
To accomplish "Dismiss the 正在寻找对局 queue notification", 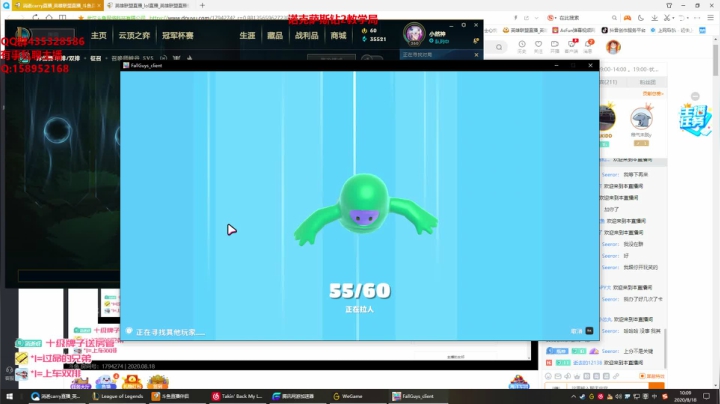I will 476,55.
